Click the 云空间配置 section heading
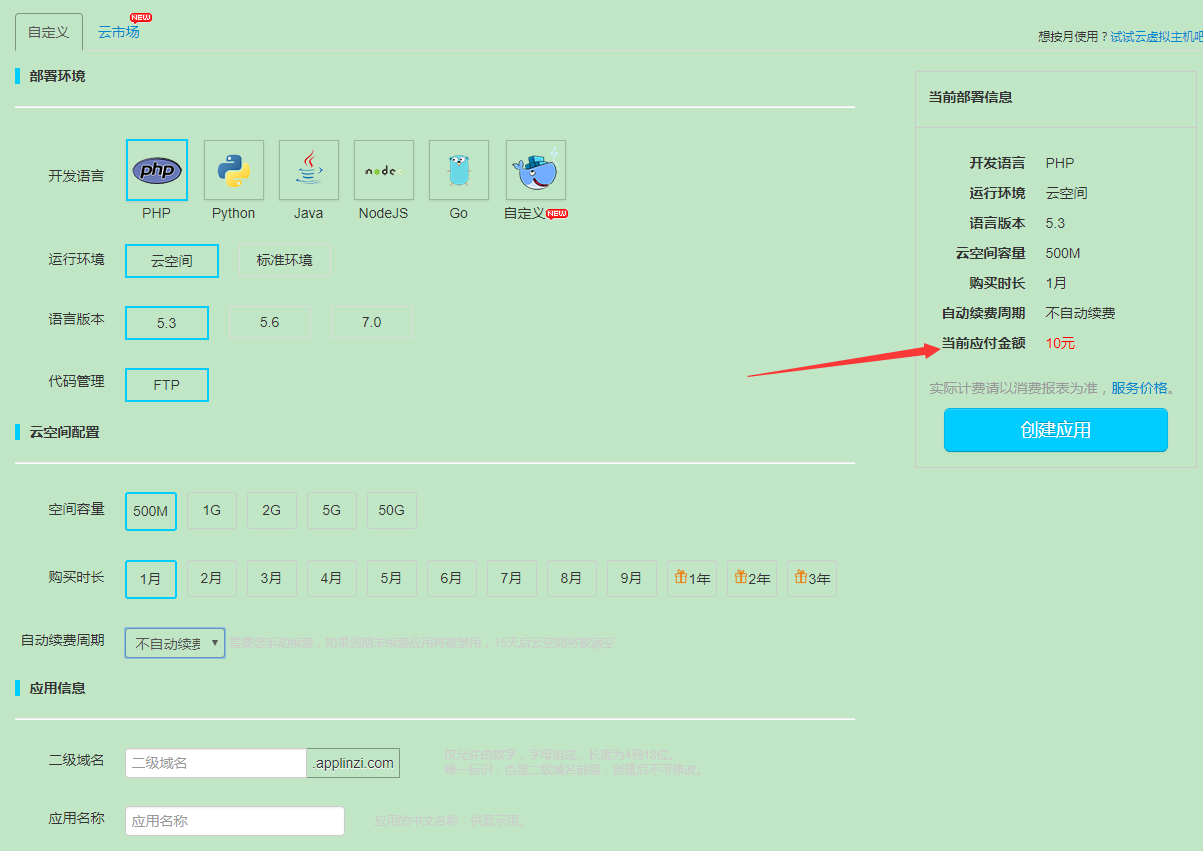The width and height of the screenshot is (1203, 851). coord(64,432)
